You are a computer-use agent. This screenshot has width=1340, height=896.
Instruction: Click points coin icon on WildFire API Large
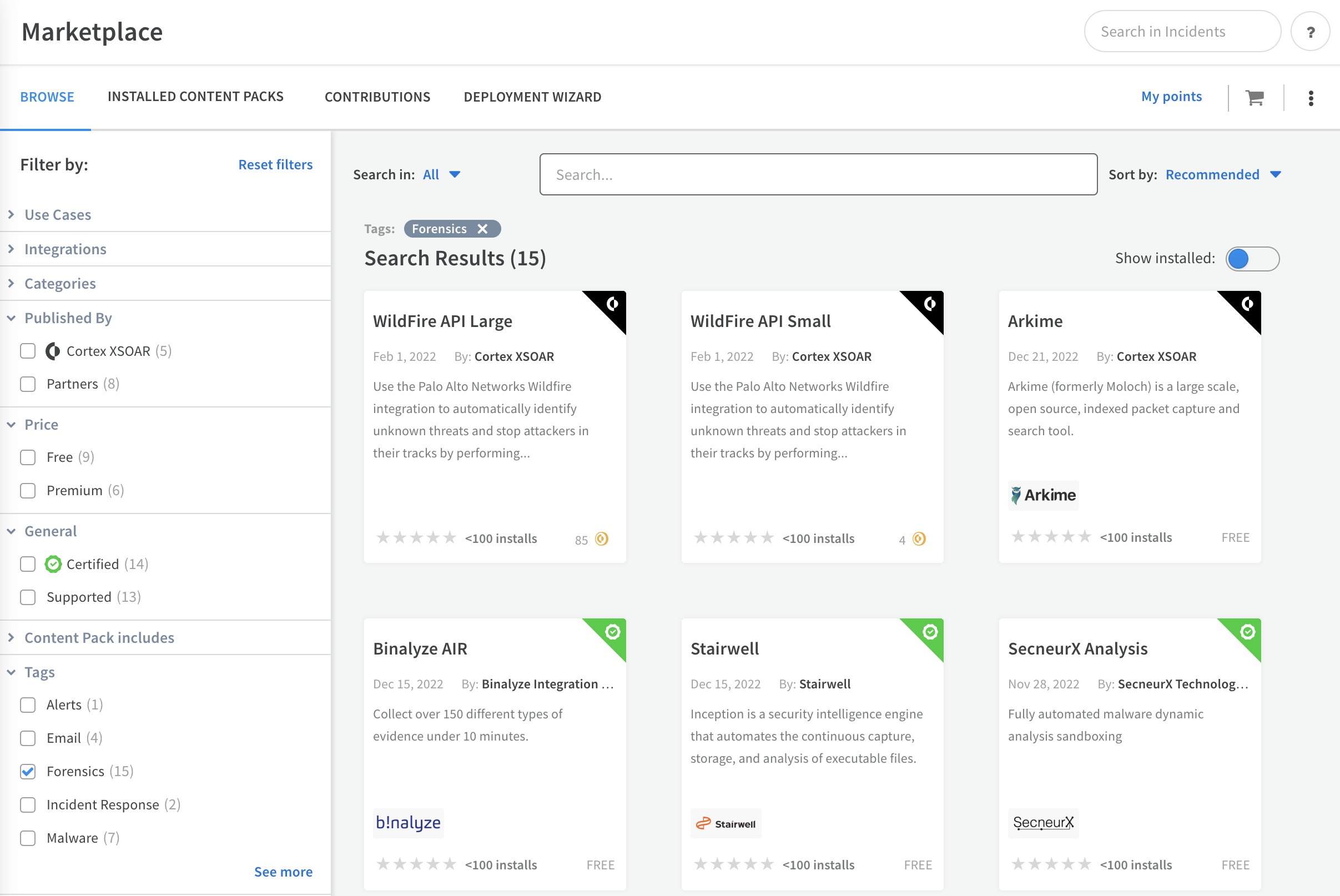pos(601,539)
